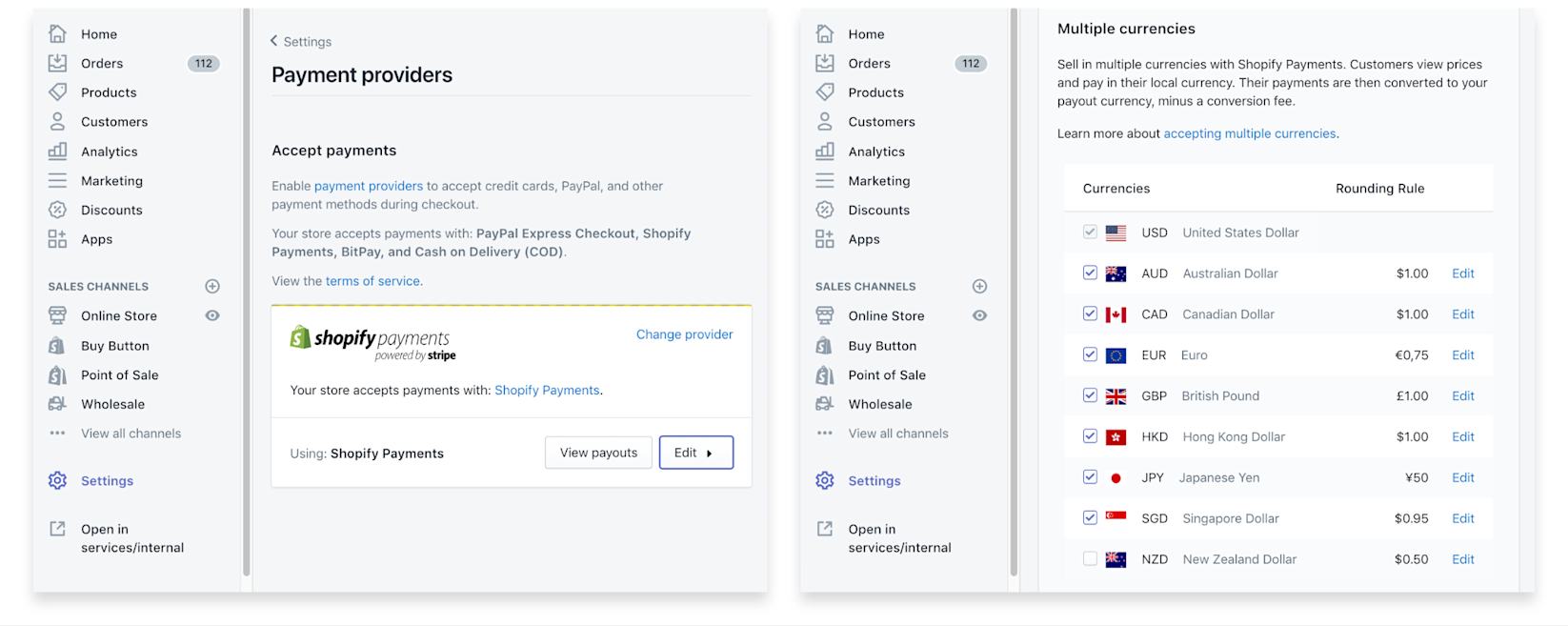Image resolution: width=1568 pixels, height=626 pixels.
Task: Click left panel sidebar scrollbar
Action: [x=247, y=292]
